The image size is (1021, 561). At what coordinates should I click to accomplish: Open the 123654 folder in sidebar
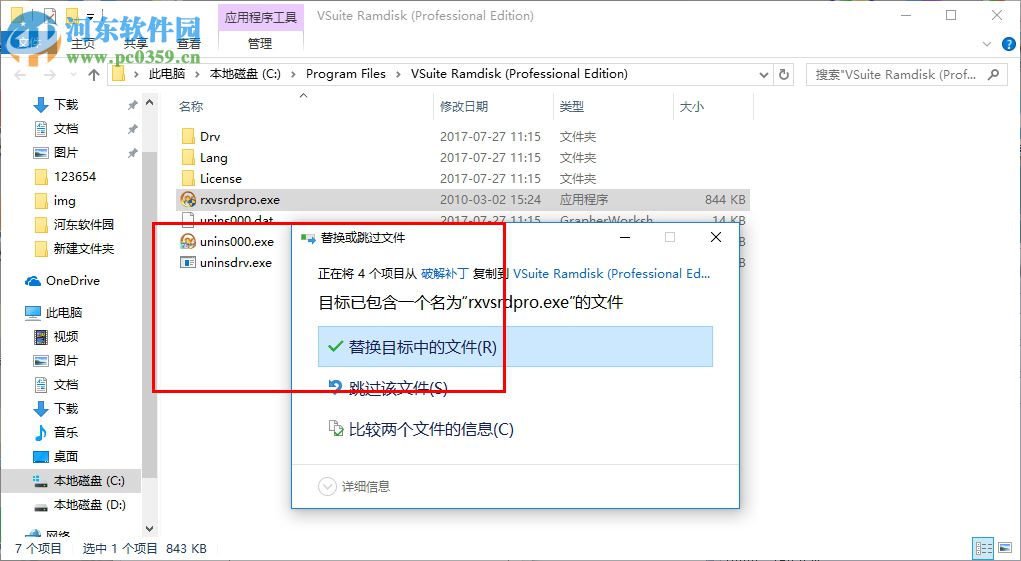(74, 176)
